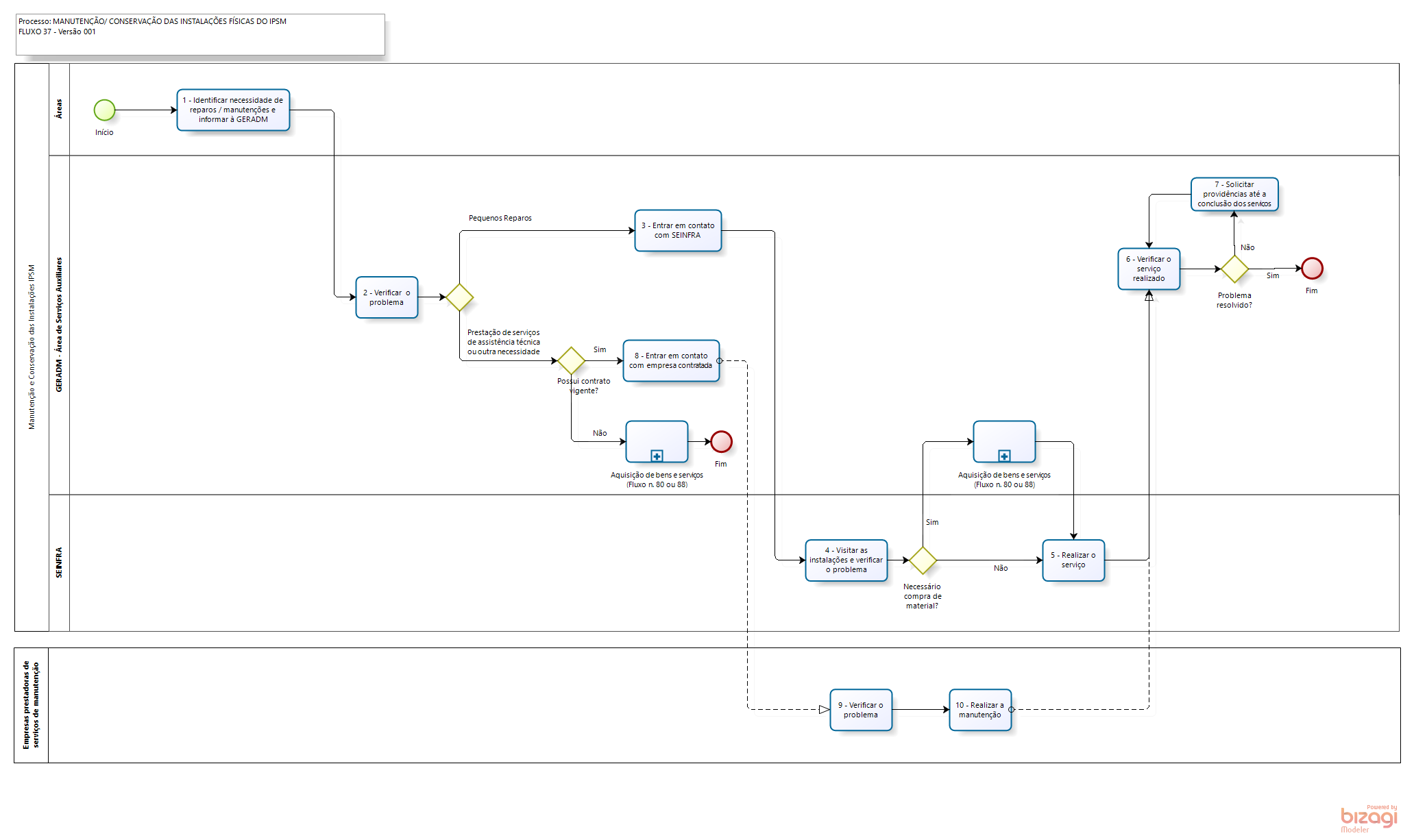Select task '8 - Entrar em contato com empresa contratada'

coord(670,361)
